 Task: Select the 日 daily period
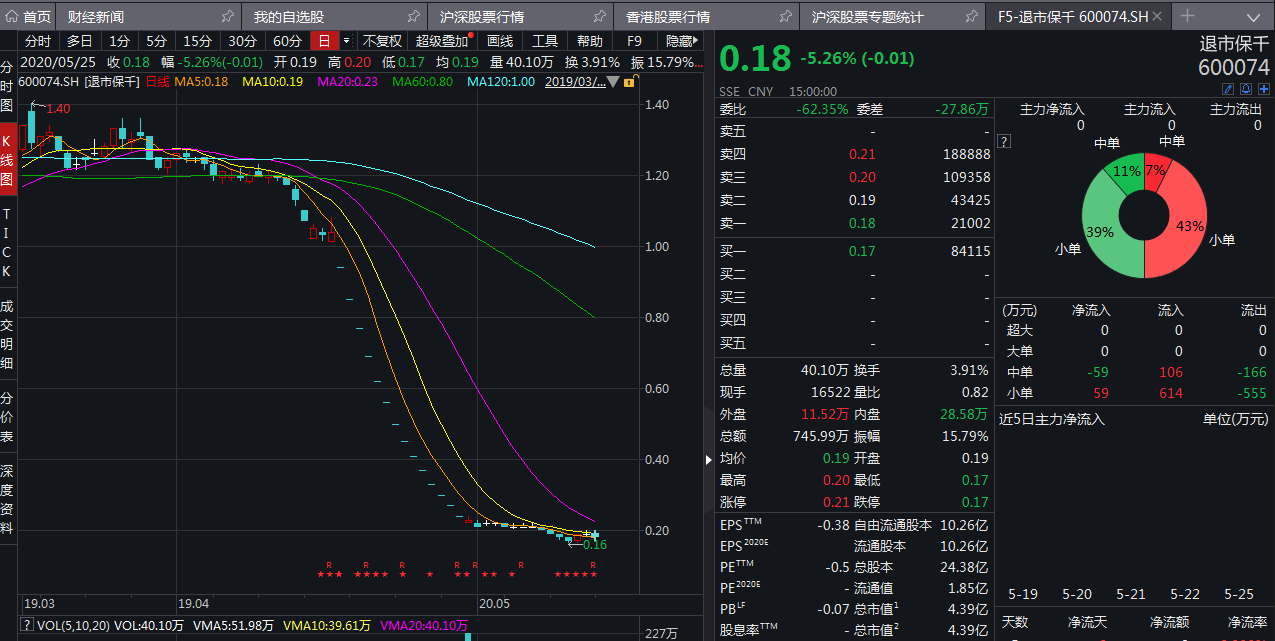(x=325, y=41)
